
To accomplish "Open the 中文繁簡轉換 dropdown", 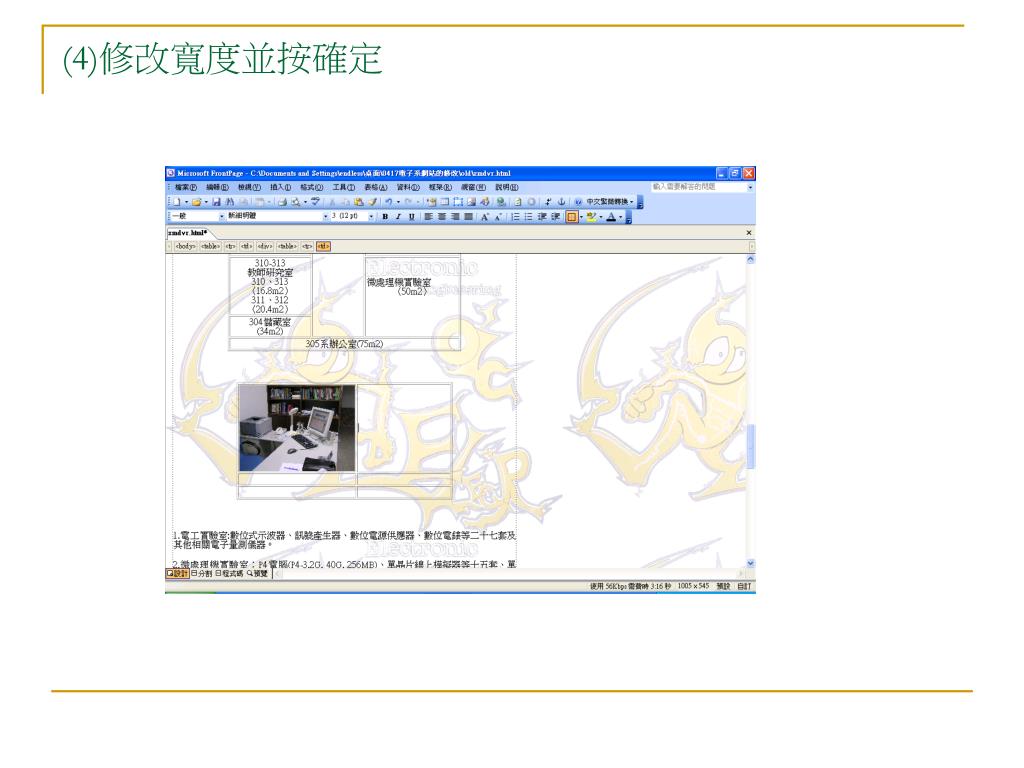I will [610, 202].
